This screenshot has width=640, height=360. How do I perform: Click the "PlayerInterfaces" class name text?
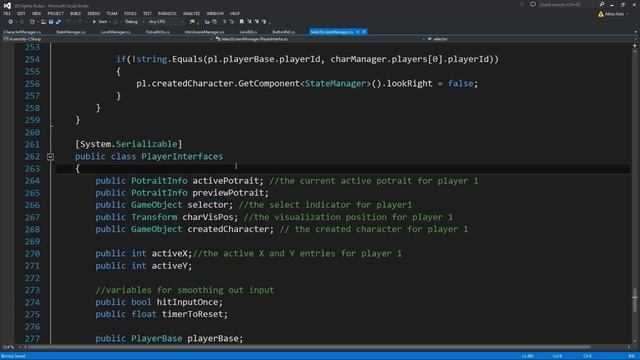pos(182,157)
